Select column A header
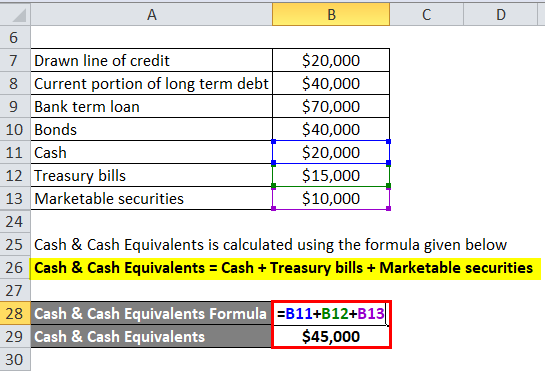545x371 pixels. [x=152, y=15]
